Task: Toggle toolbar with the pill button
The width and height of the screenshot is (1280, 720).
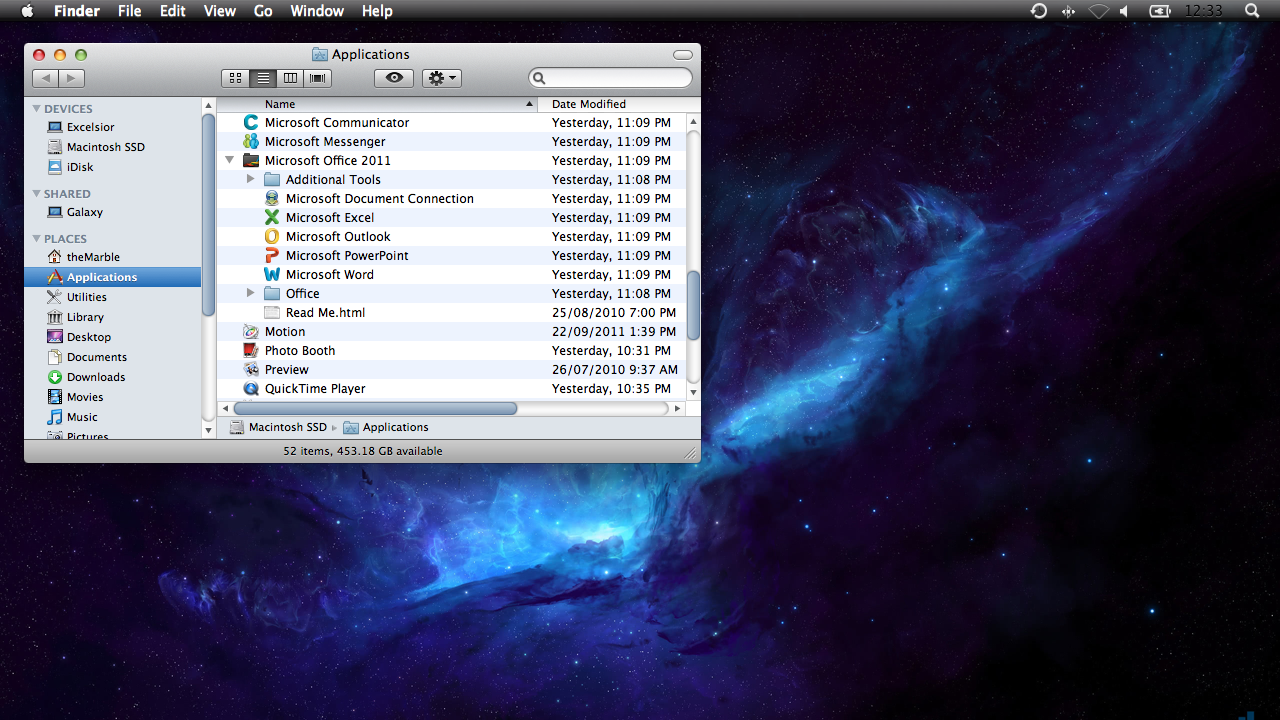Action: [683, 55]
